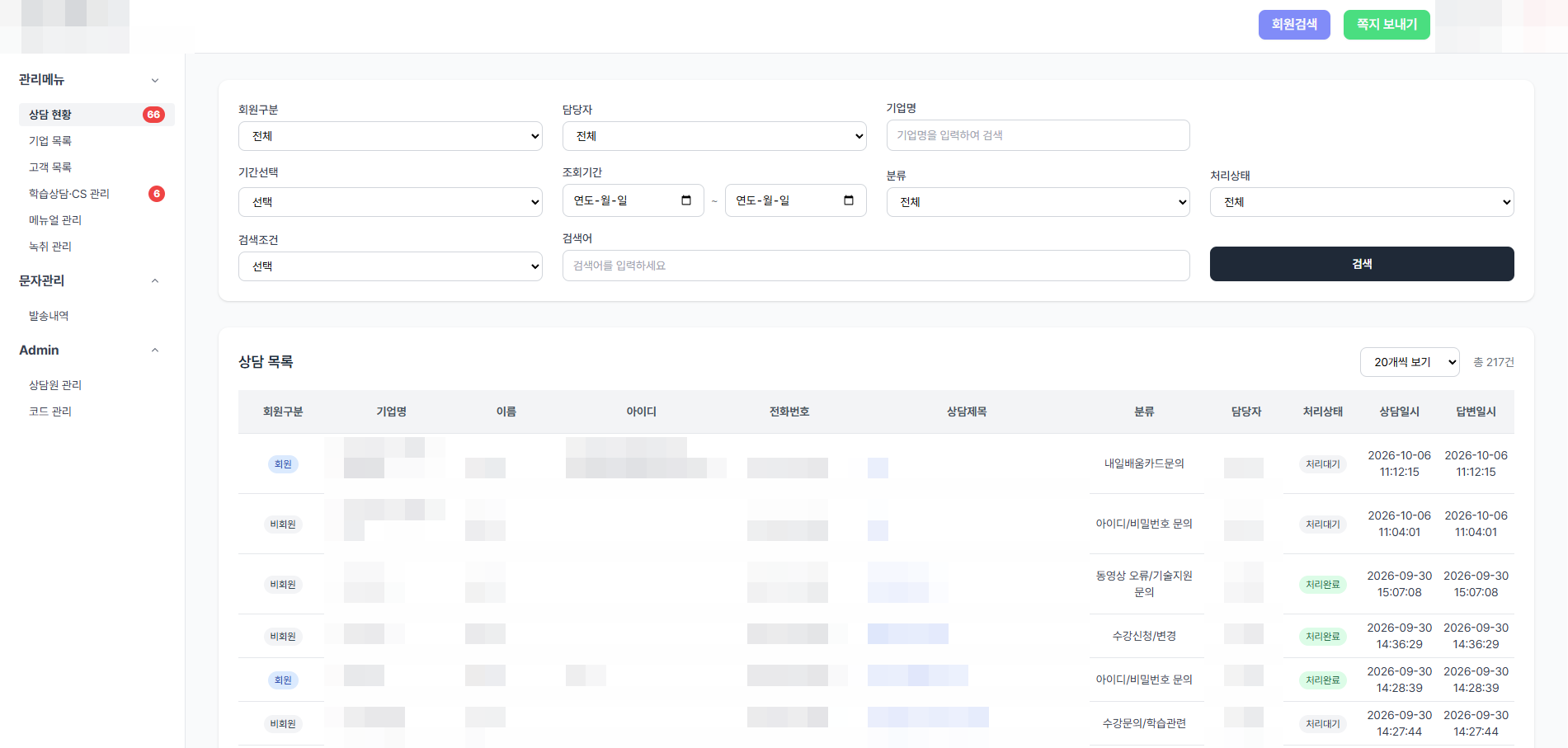Change the 20개씩 보기 page size dropdown
This screenshot has width=1568, height=748.
[1410, 362]
